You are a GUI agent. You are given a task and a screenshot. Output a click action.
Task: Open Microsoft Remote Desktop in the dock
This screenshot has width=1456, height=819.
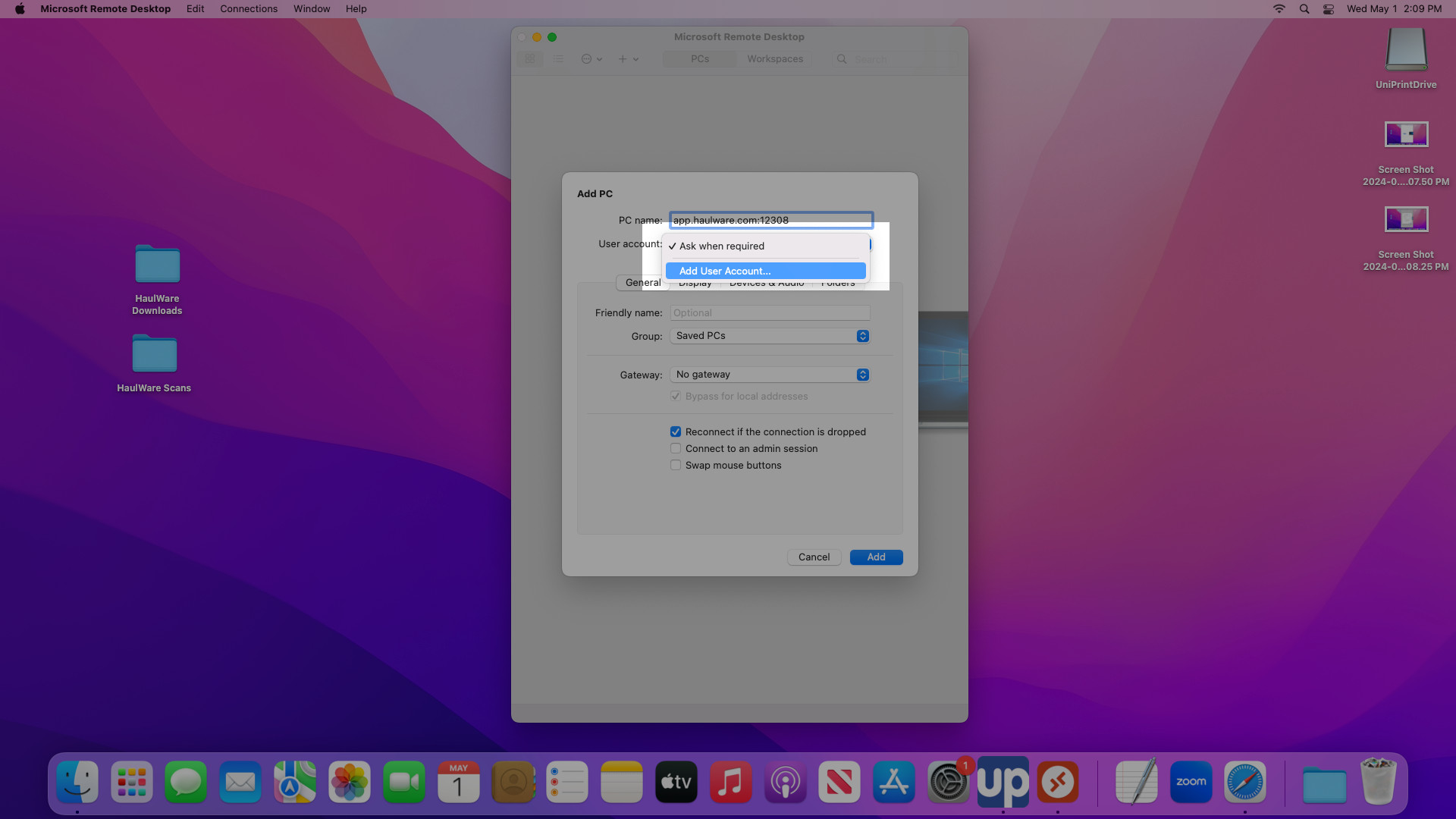1057,782
